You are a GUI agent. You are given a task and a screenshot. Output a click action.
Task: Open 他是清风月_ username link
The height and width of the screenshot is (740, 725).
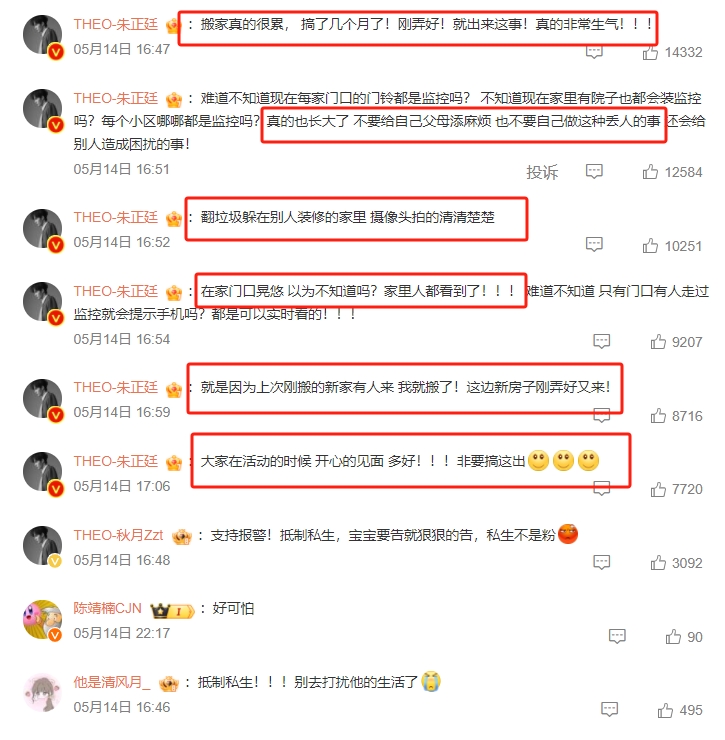(x=112, y=682)
